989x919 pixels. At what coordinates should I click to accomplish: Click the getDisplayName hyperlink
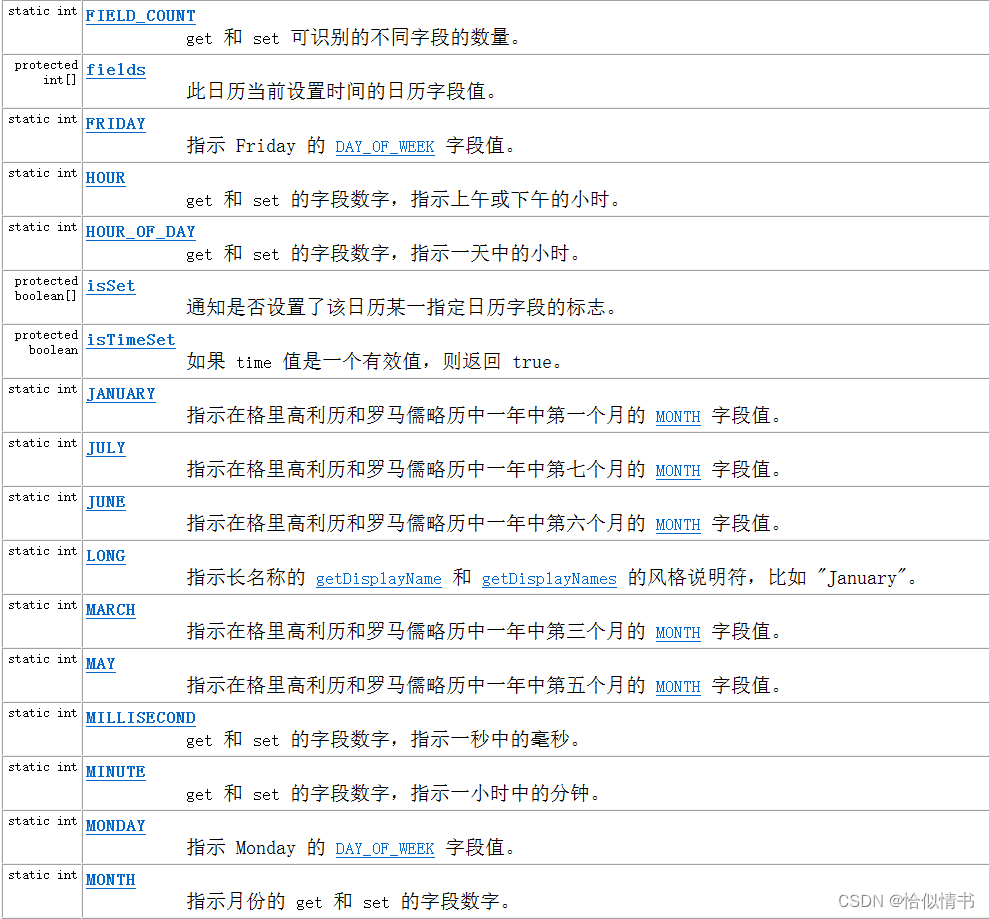(378, 578)
